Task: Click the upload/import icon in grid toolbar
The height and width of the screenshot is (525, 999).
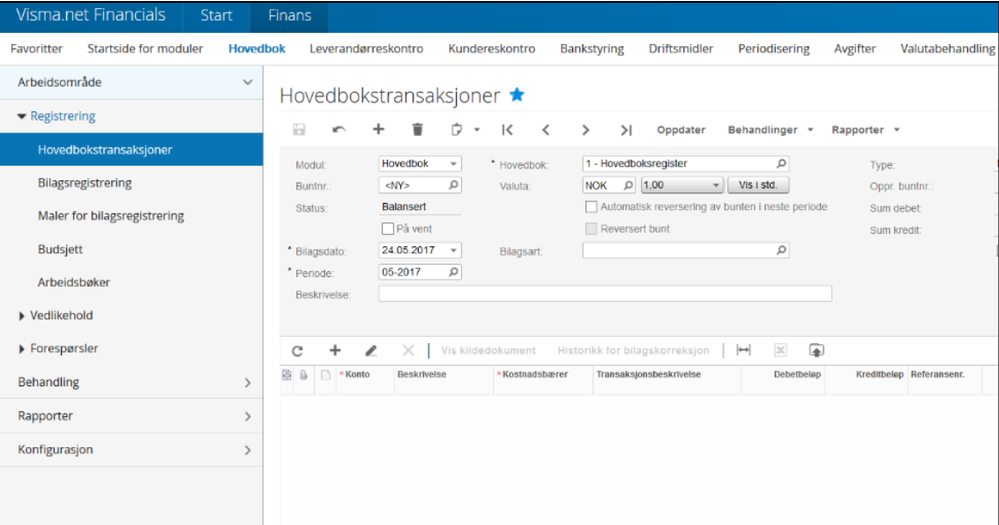Action: tap(816, 350)
